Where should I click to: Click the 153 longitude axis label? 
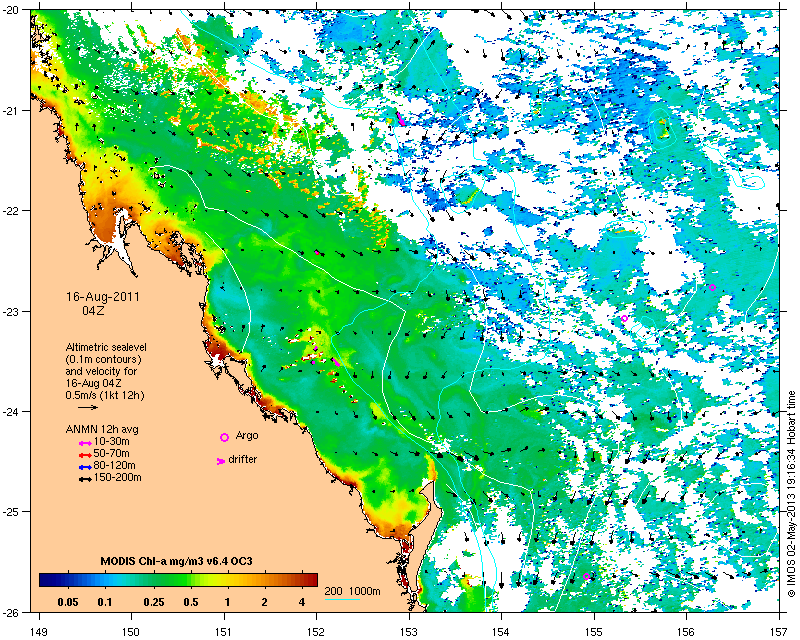coord(409,632)
